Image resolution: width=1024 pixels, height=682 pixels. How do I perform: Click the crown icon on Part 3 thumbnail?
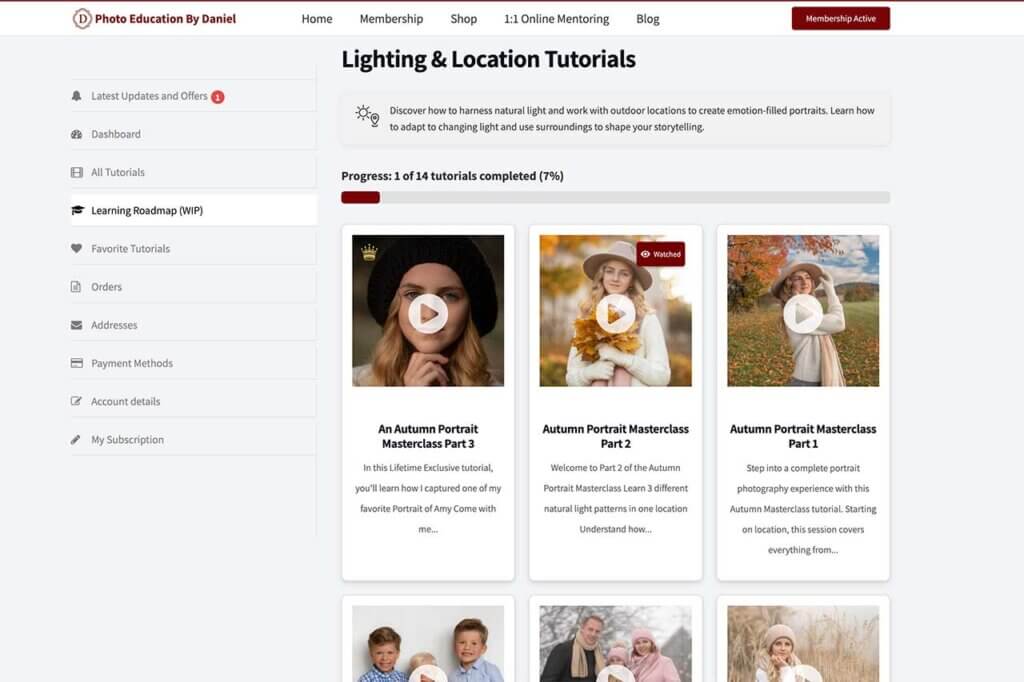point(369,252)
